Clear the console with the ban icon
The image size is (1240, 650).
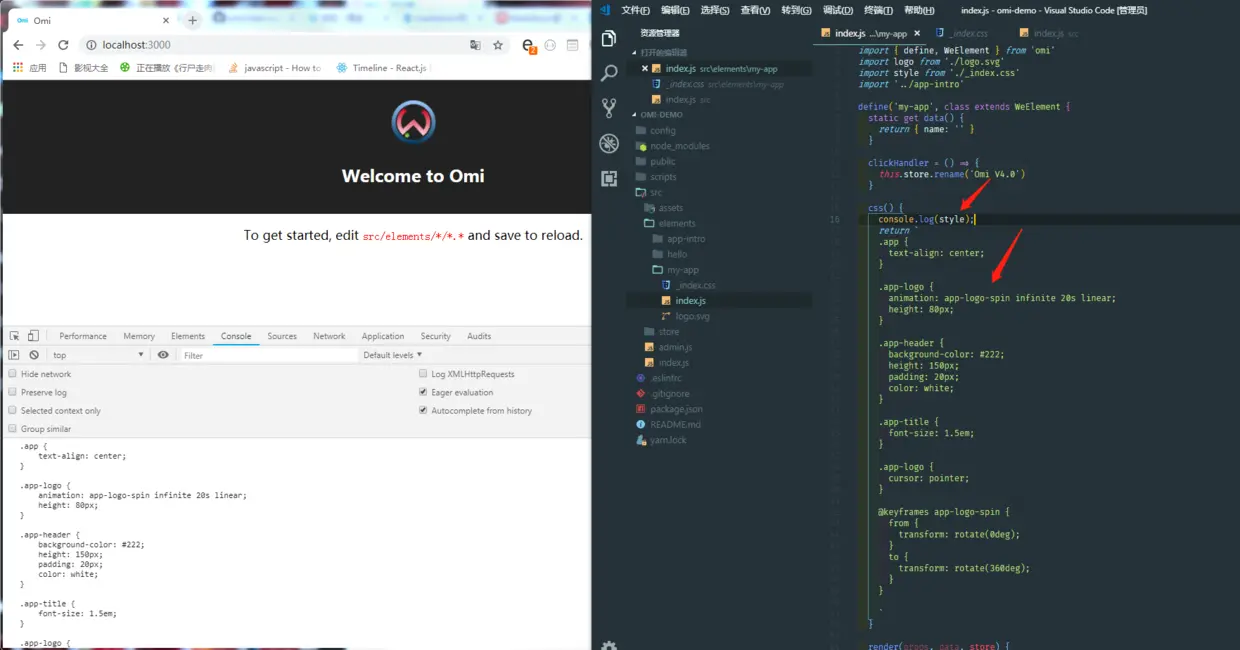pos(34,355)
